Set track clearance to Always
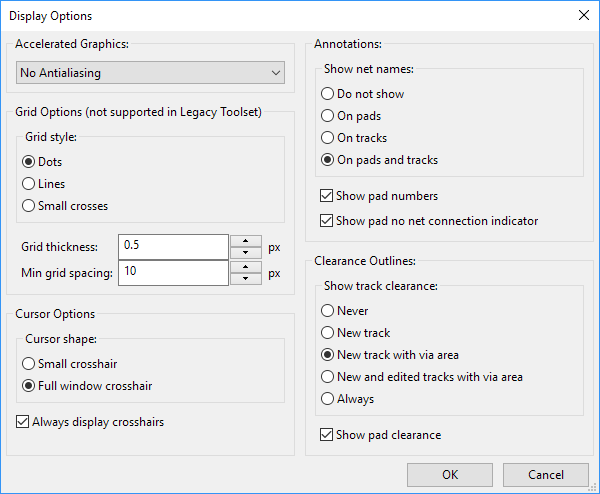This screenshot has width=600, height=494. (x=347, y=399)
